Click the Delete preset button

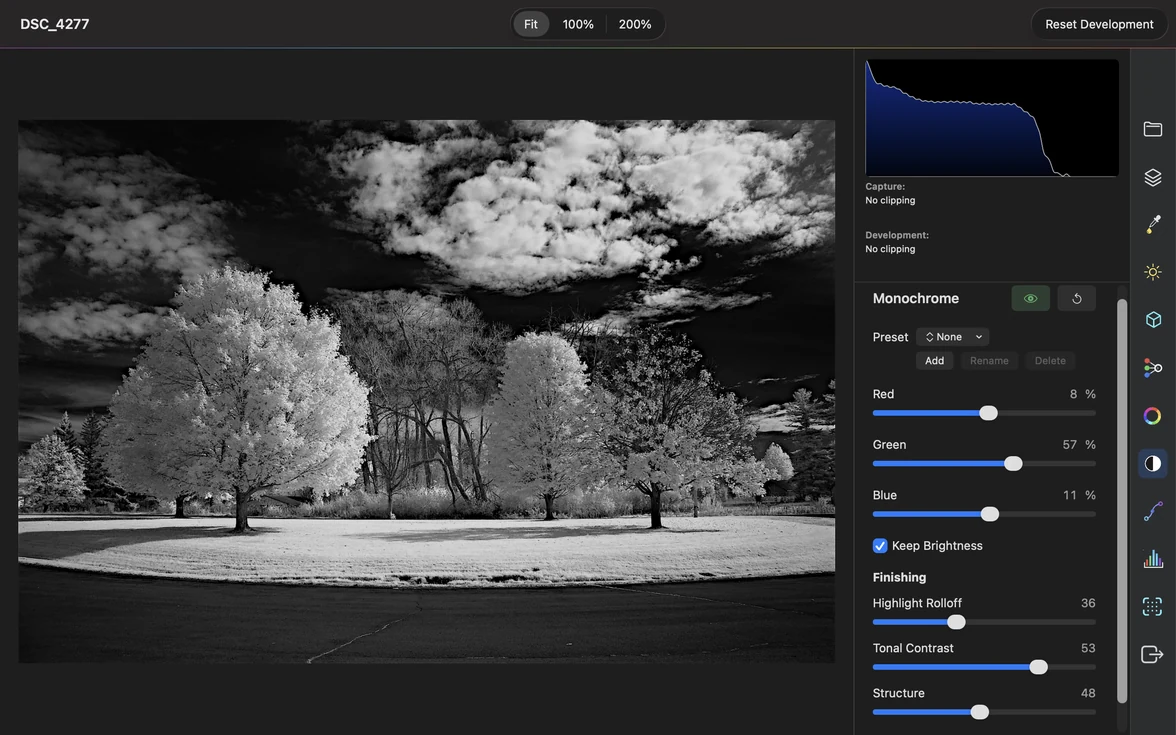point(1050,361)
